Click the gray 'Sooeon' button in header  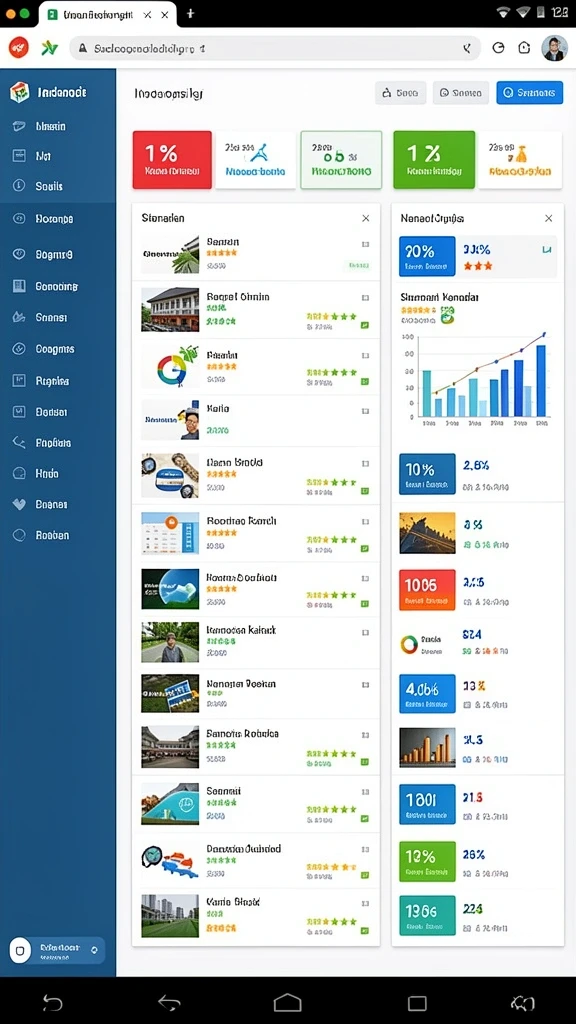click(x=460, y=93)
